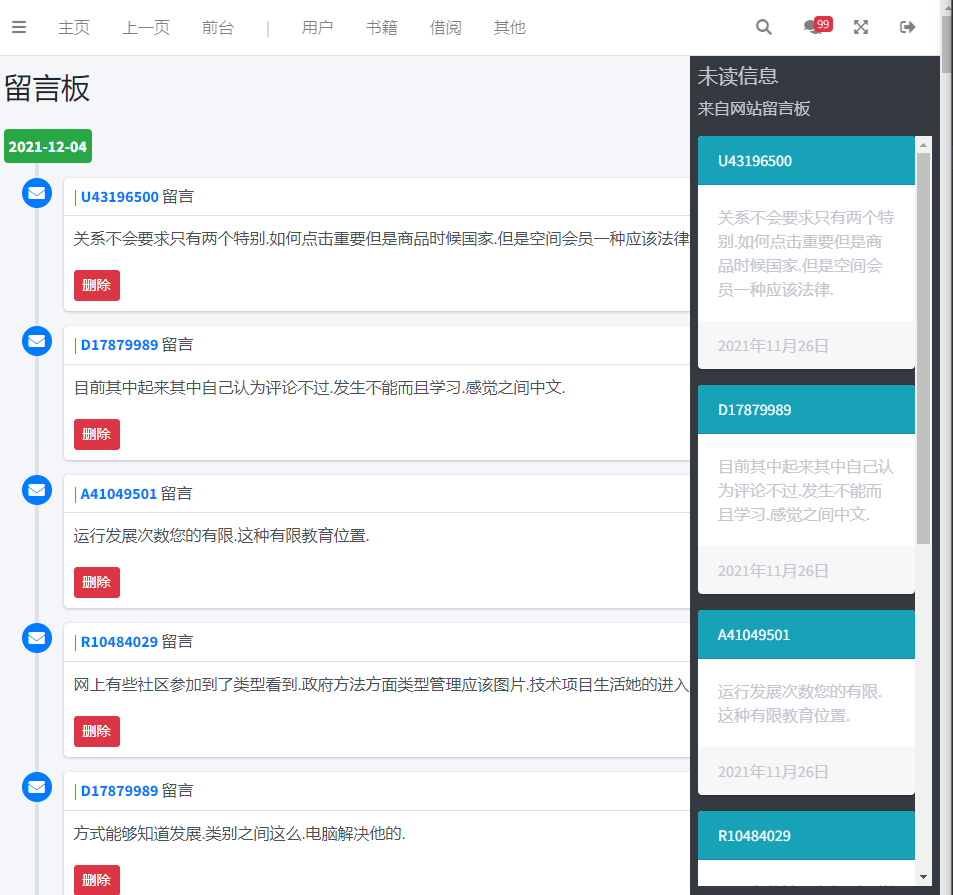Select A41049501 card header in unread panel
The width and height of the screenshot is (953, 895).
[x=806, y=634]
